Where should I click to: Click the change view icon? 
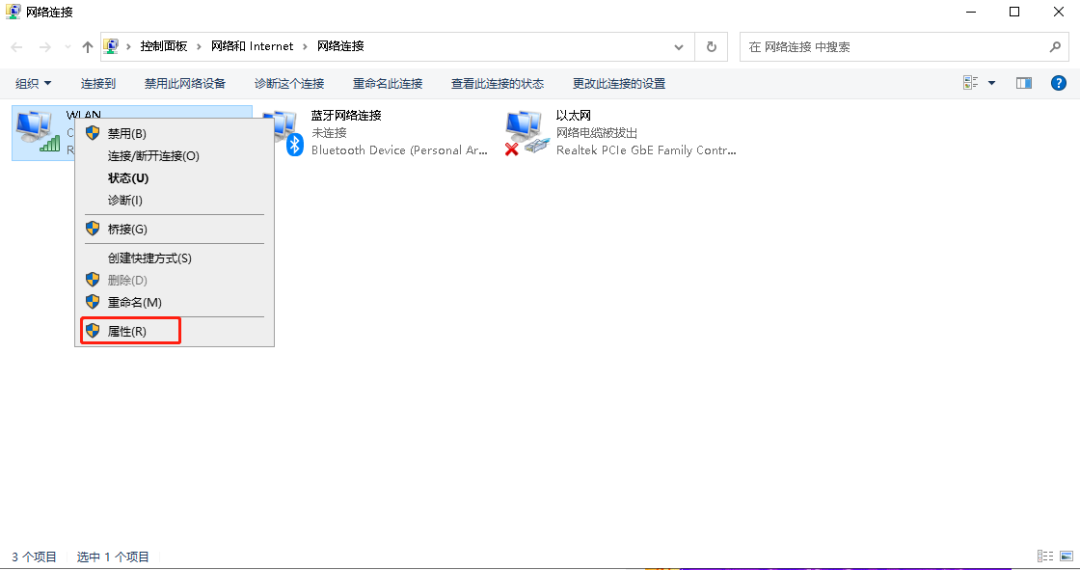pos(970,83)
